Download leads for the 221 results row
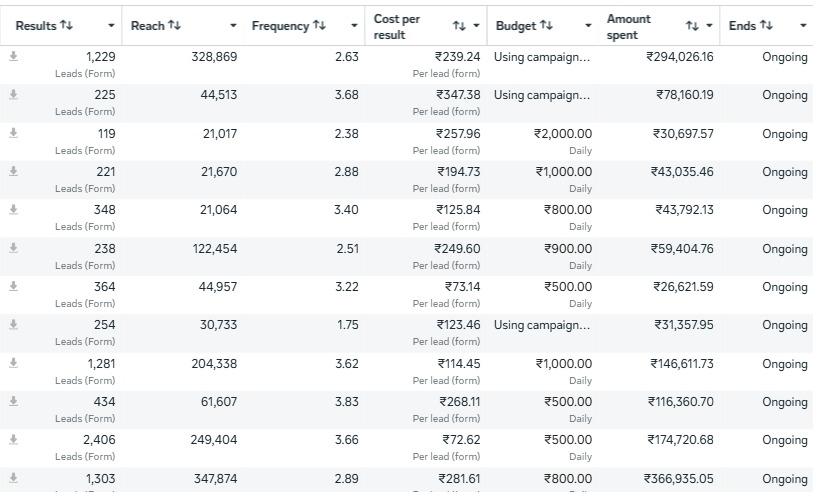This screenshot has width=813, height=492. (13, 171)
